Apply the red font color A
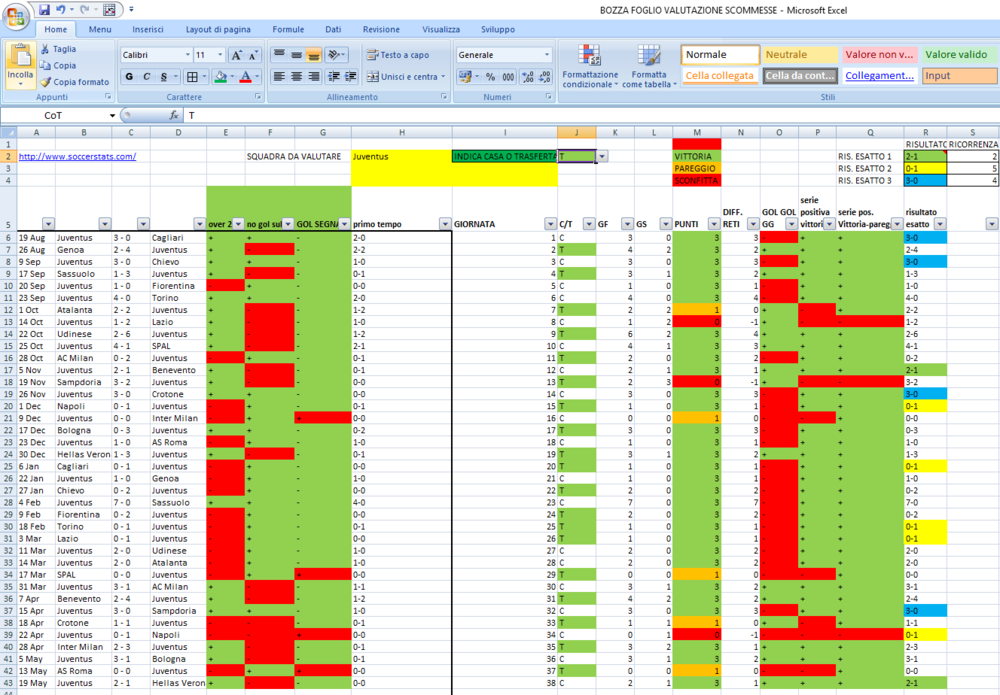1000x695 pixels. click(246, 77)
